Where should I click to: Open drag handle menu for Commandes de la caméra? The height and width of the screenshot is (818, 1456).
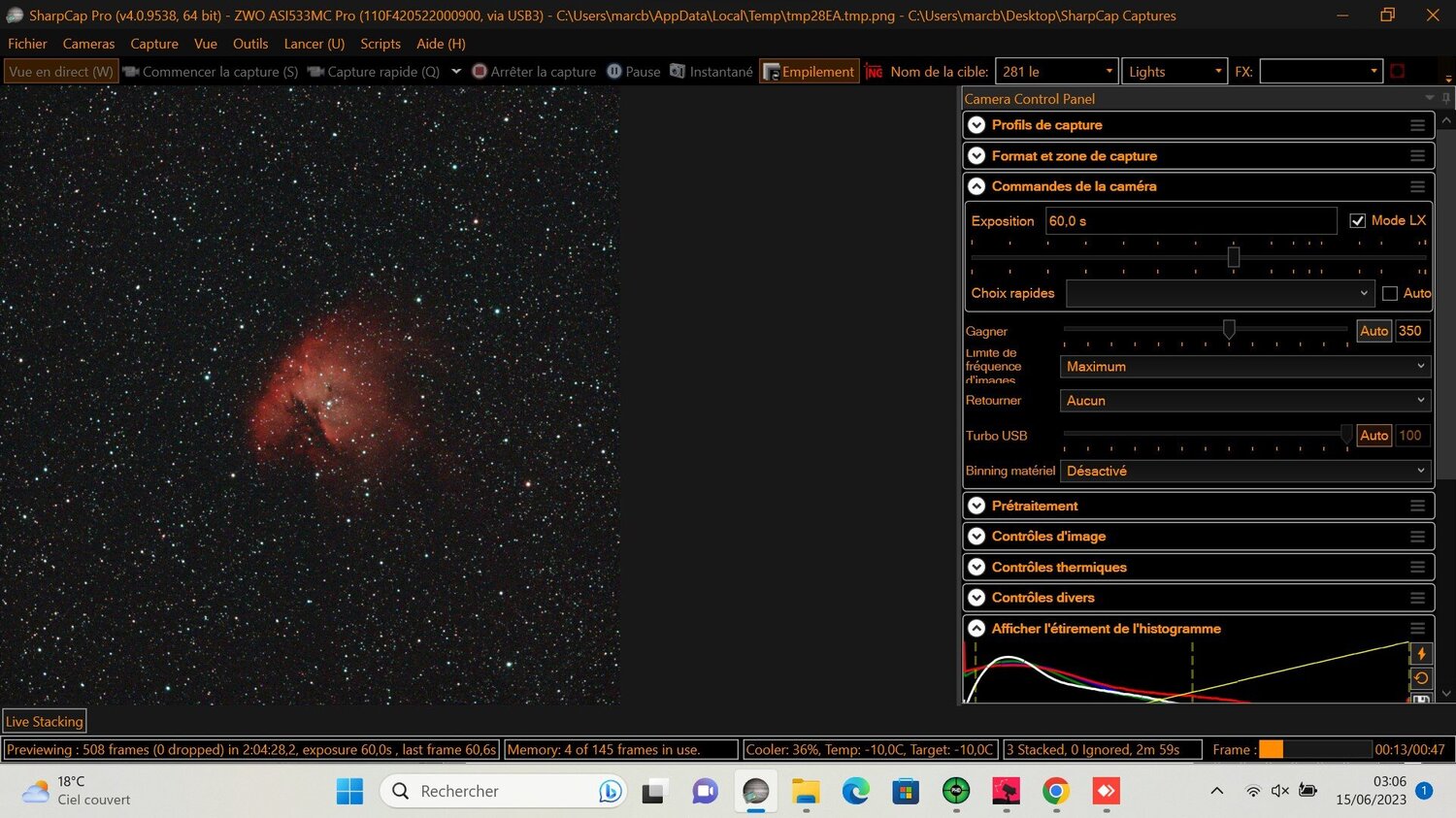tap(1417, 186)
